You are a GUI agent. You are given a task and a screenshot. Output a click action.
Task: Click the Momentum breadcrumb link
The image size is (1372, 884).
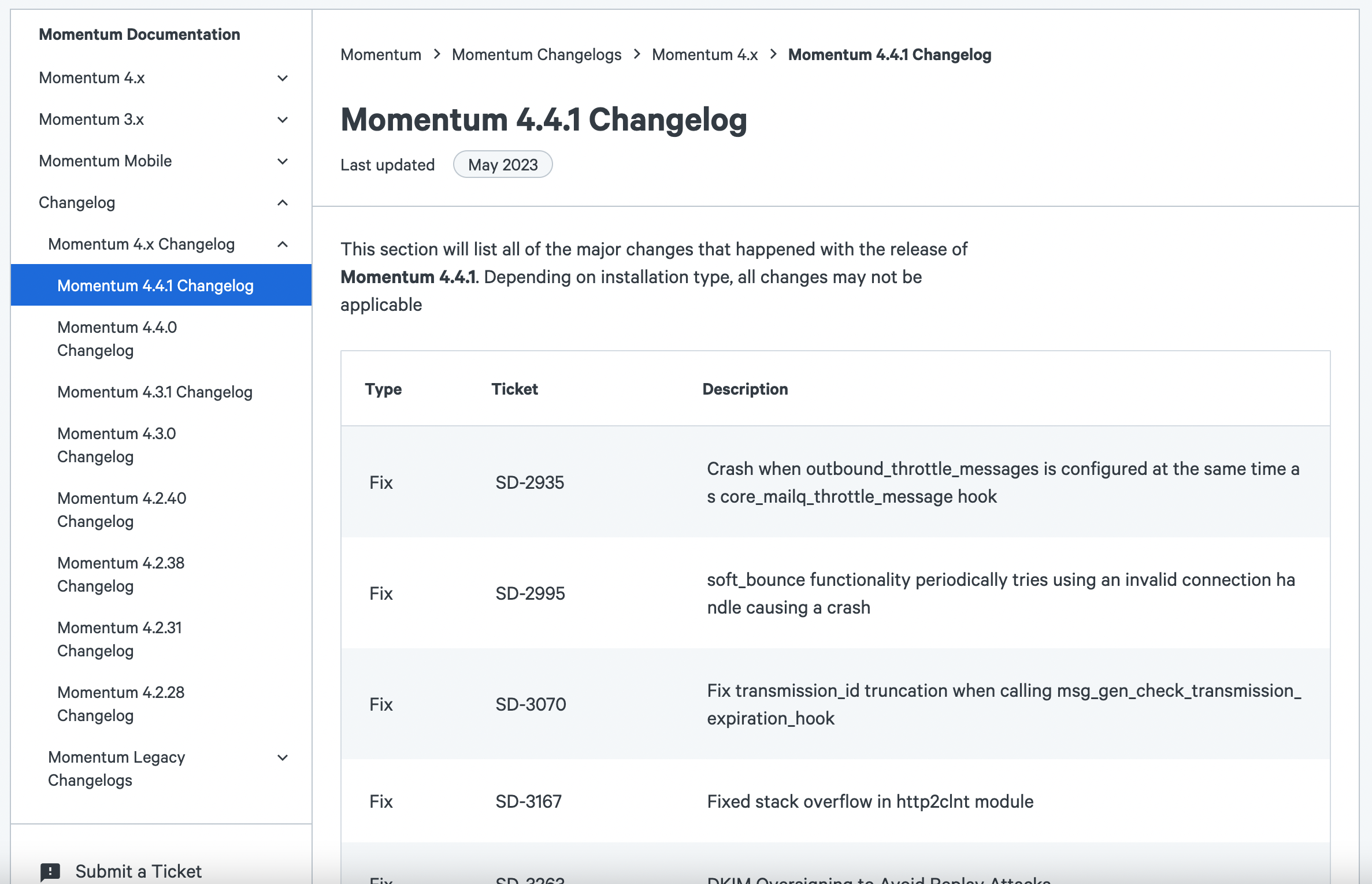click(x=381, y=55)
